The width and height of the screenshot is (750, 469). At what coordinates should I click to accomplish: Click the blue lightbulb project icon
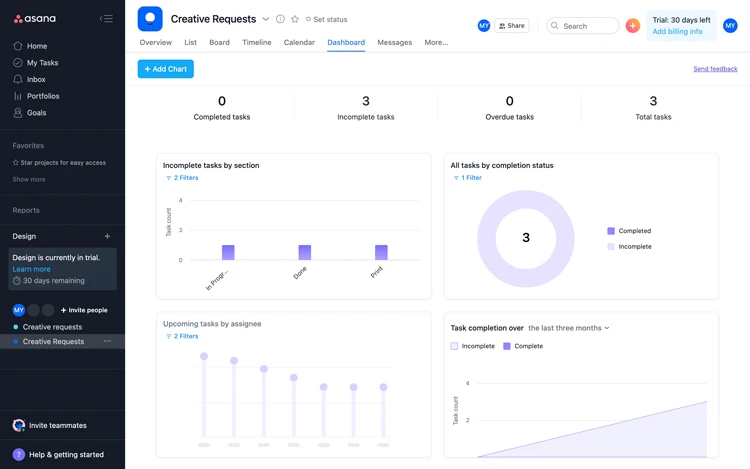(150, 19)
